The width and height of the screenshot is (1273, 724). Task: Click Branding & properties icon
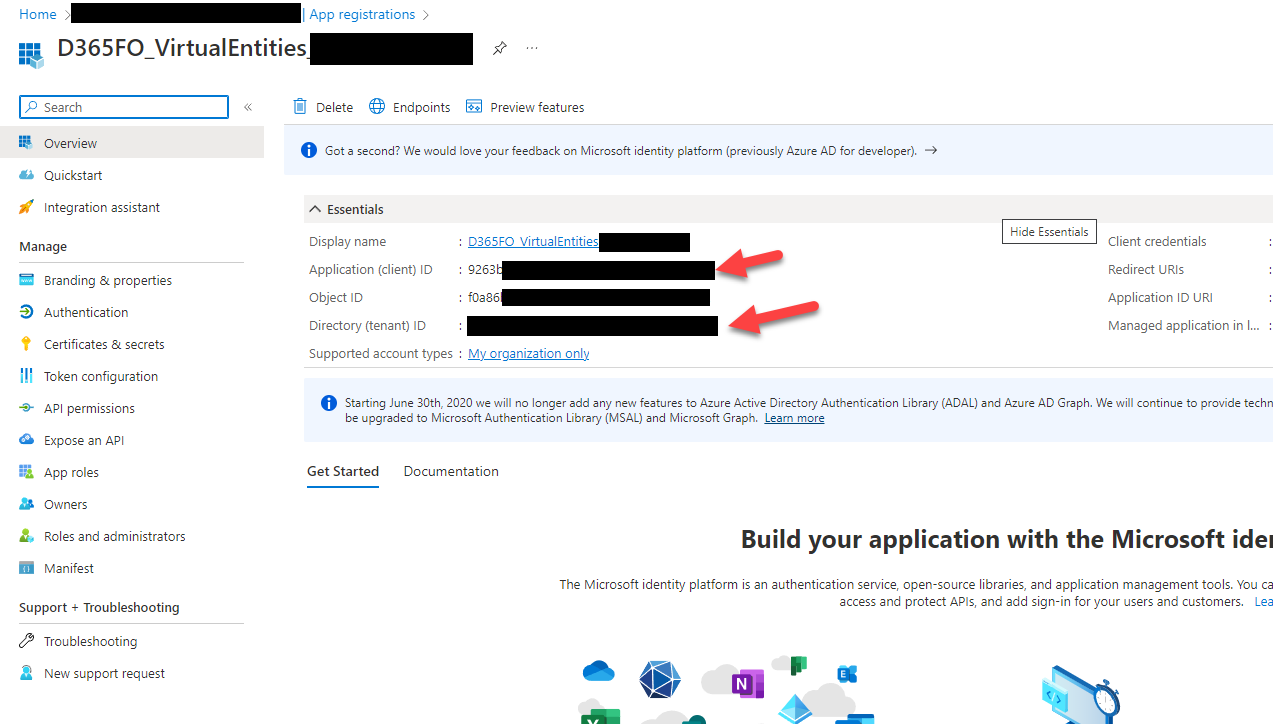tap(26, 280)
